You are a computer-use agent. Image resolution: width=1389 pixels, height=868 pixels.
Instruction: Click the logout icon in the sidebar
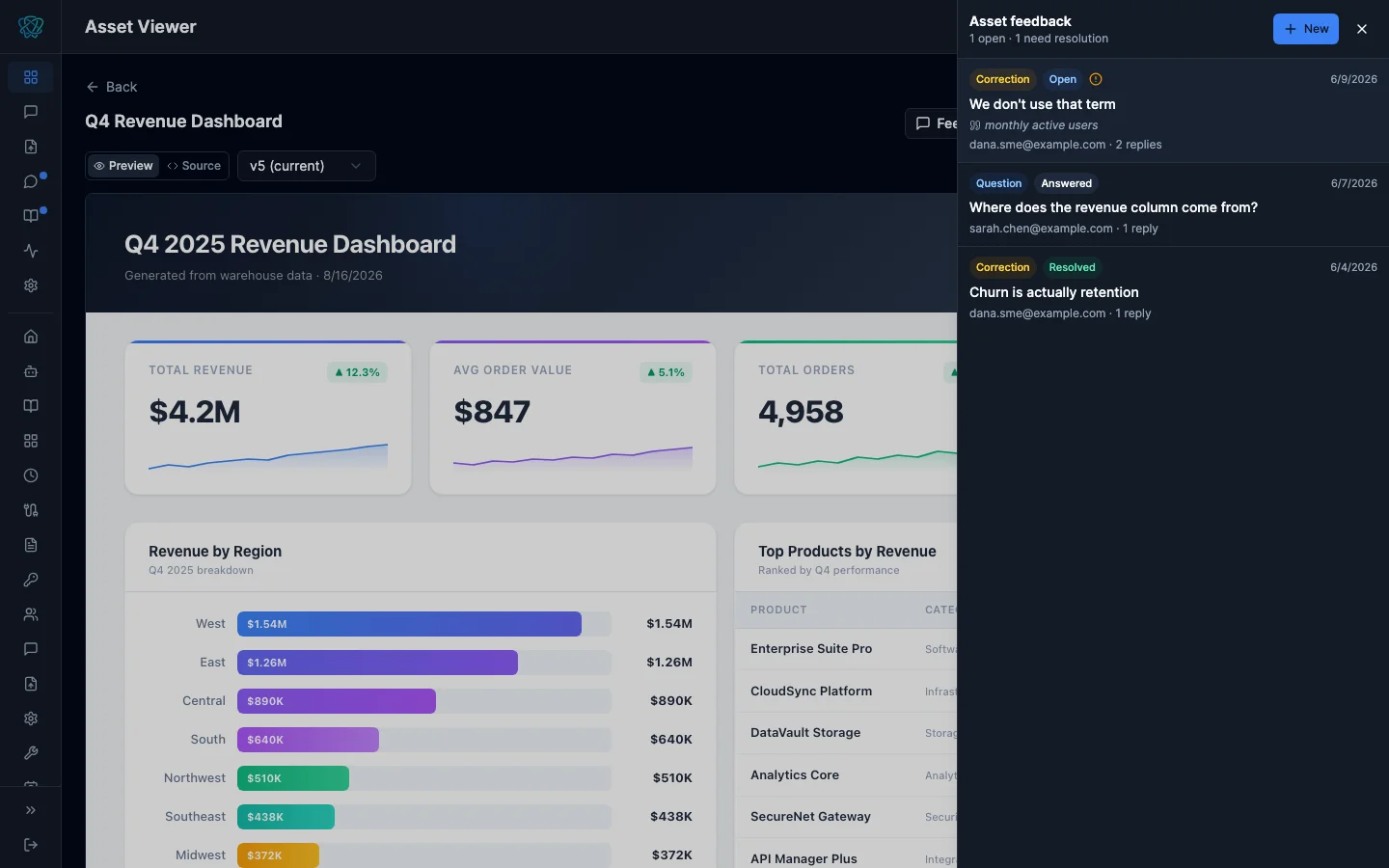[x=31, y=845]
